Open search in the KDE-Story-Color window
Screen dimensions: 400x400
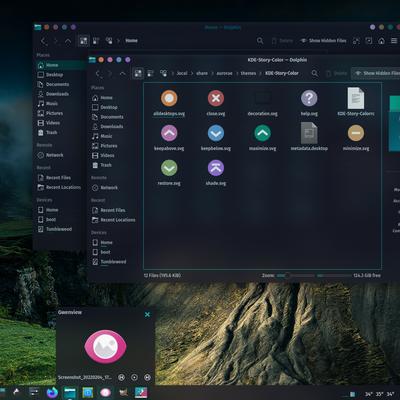(314, 73)
